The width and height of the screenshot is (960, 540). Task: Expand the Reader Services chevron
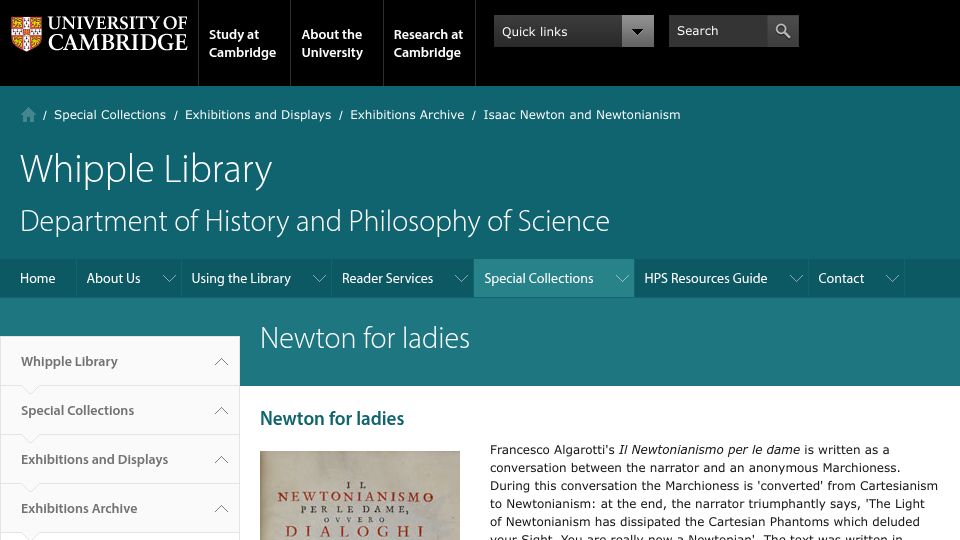pos(461,279)
